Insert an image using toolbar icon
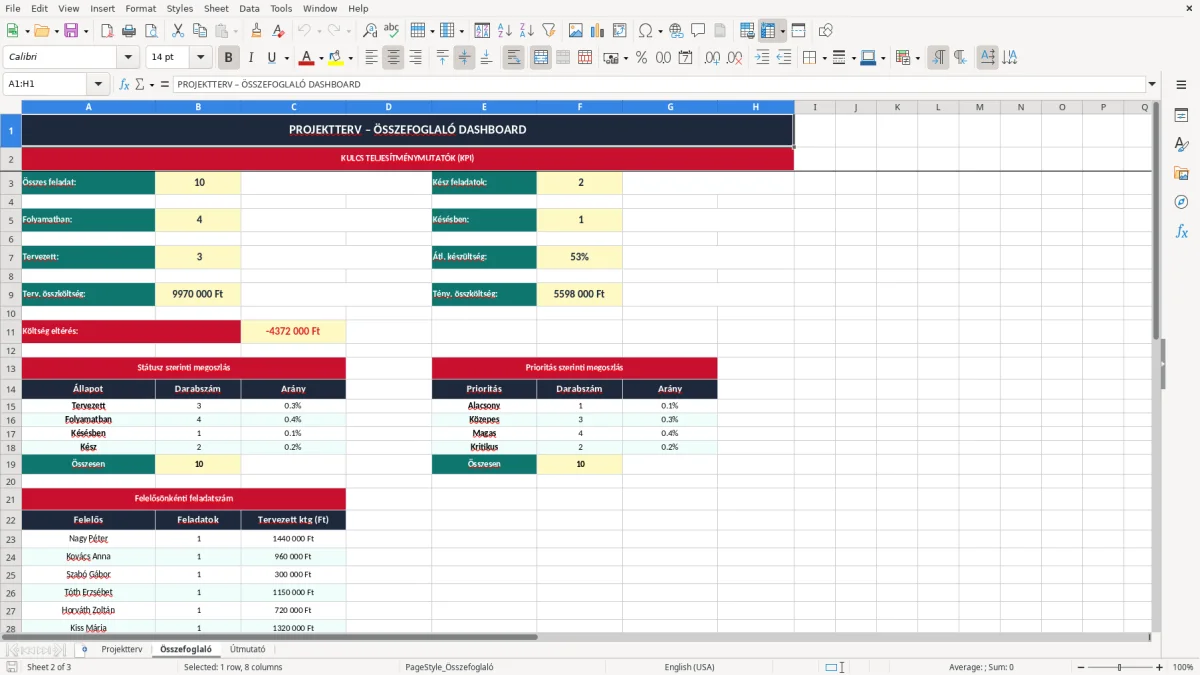 [x=576, y=31]
